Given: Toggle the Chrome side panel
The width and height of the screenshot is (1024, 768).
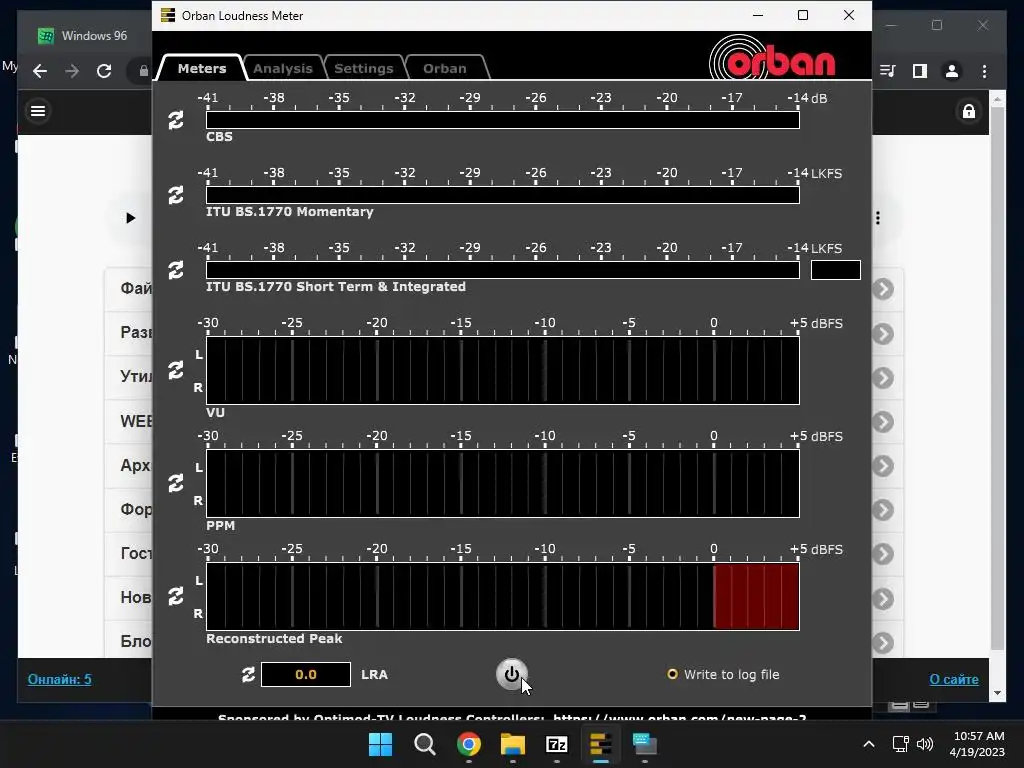Looking at the screenshot, I should 920,71.
